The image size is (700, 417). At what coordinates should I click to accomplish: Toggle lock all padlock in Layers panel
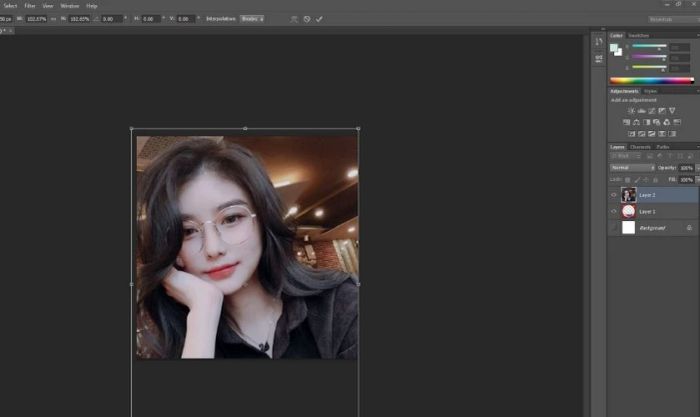[x=655, y=180]
